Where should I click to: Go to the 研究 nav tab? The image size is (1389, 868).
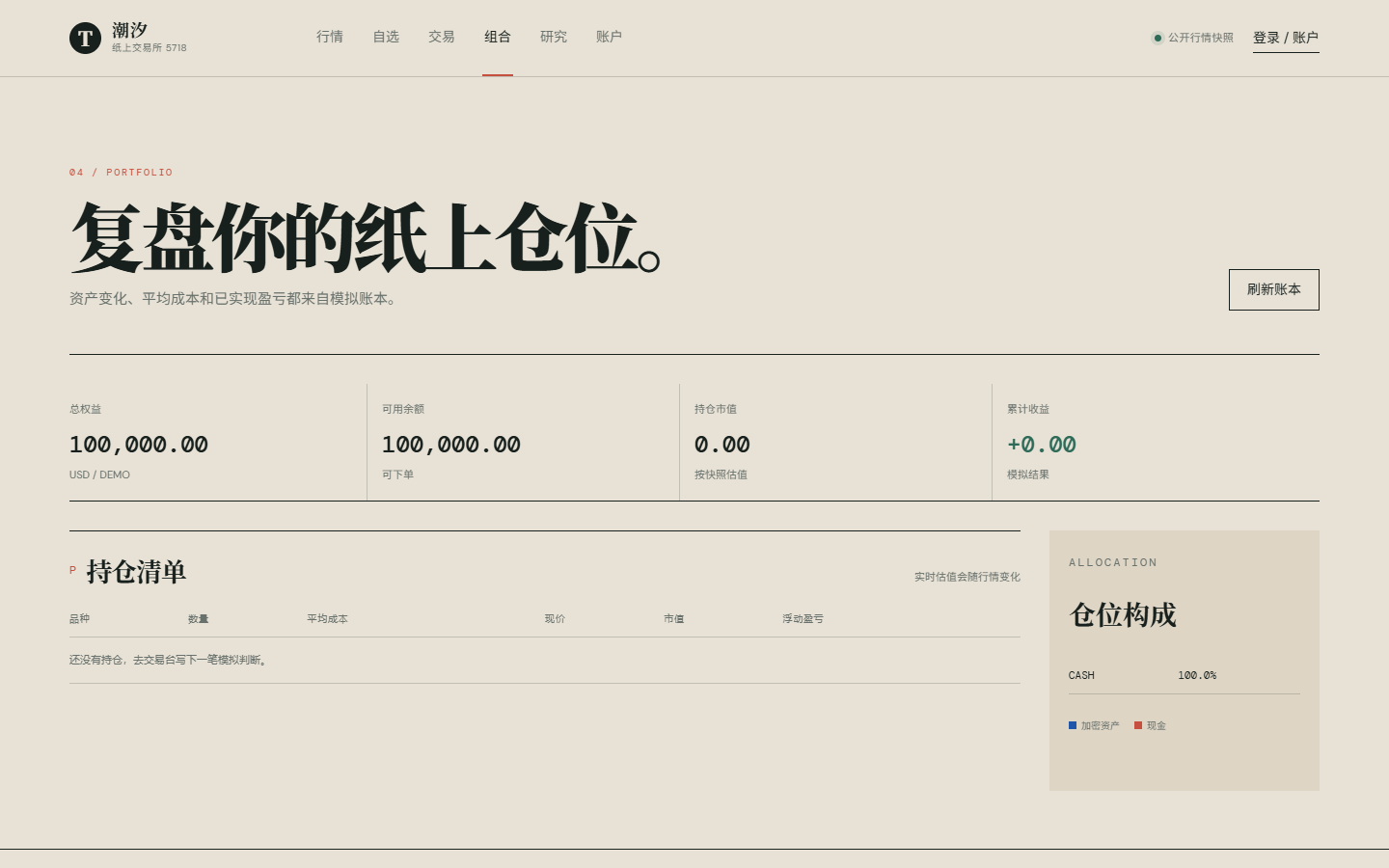pos(554,37)
